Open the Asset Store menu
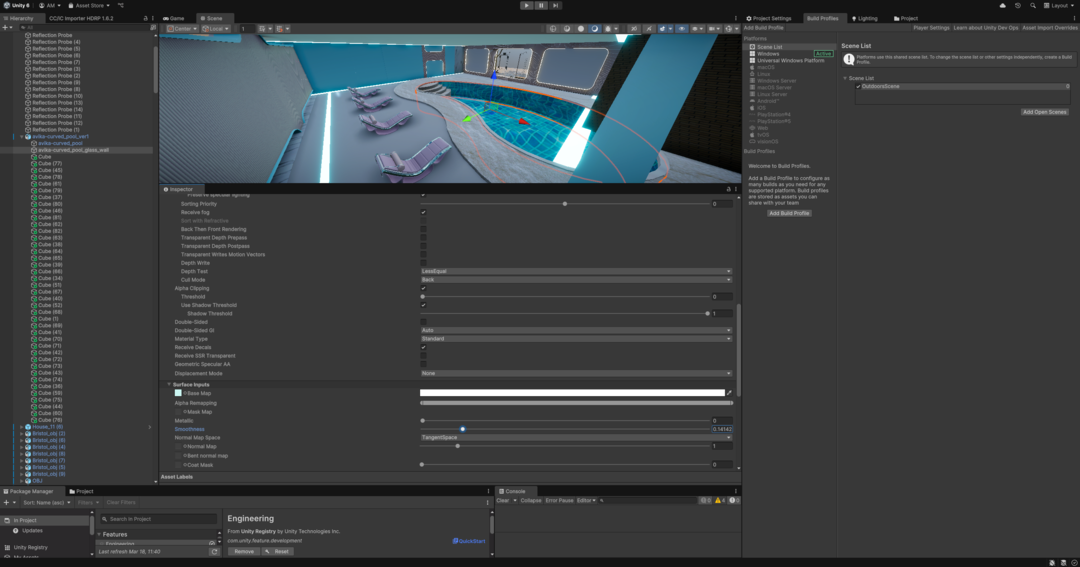Screen dimensions: 1080x567 [x=89, y=6]
